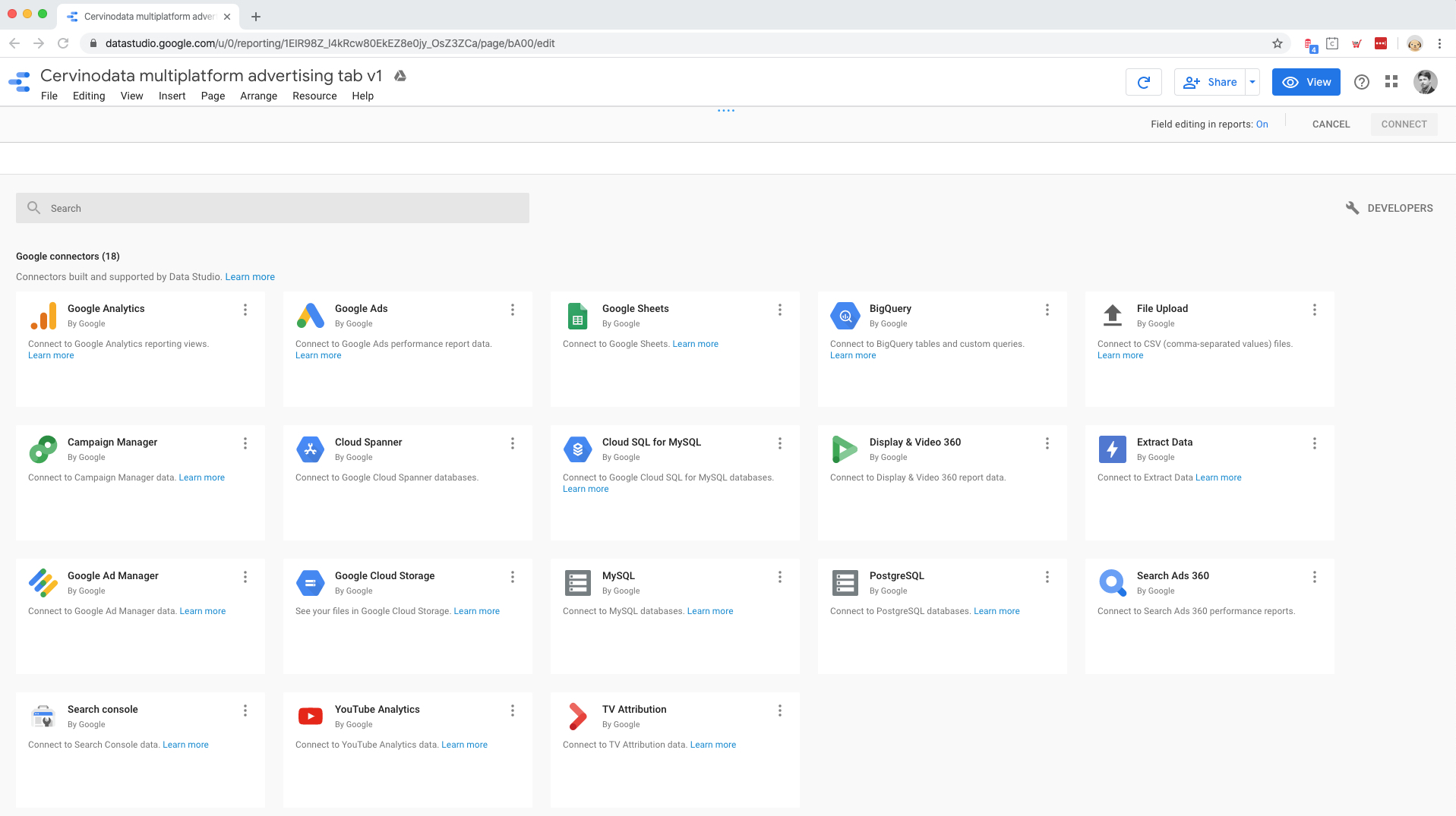
Task: Click the Developers wrench icon
Action: pos(1352,208)
